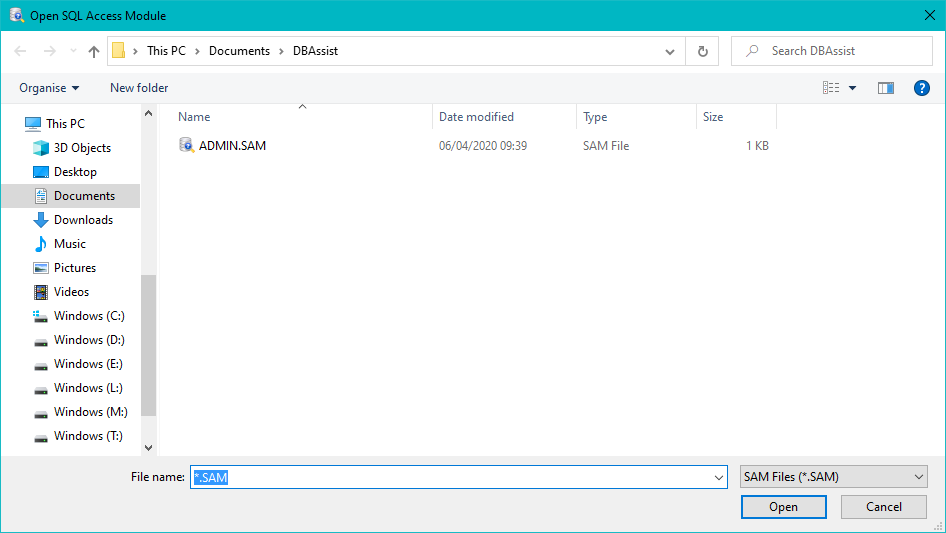Click the Open button
The image size is (946, 533).
point(783,507)
